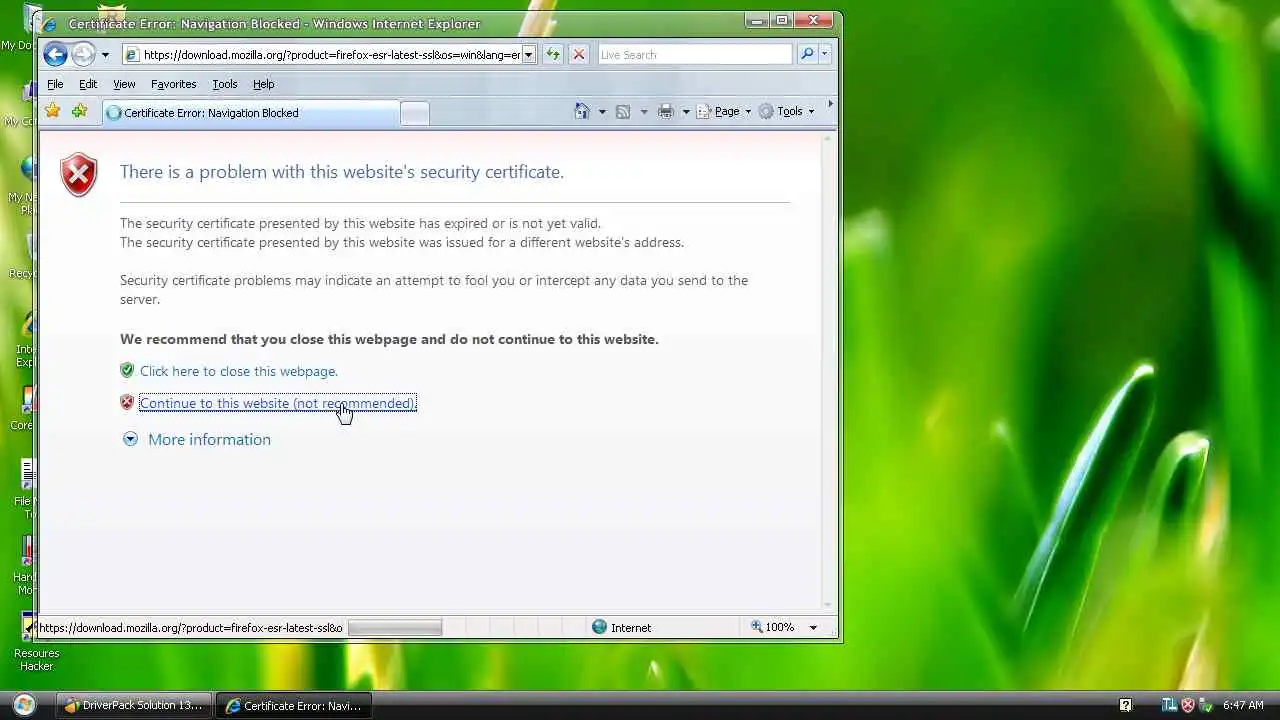Open the Tools menu in menu bar

(x=225, y=84)
